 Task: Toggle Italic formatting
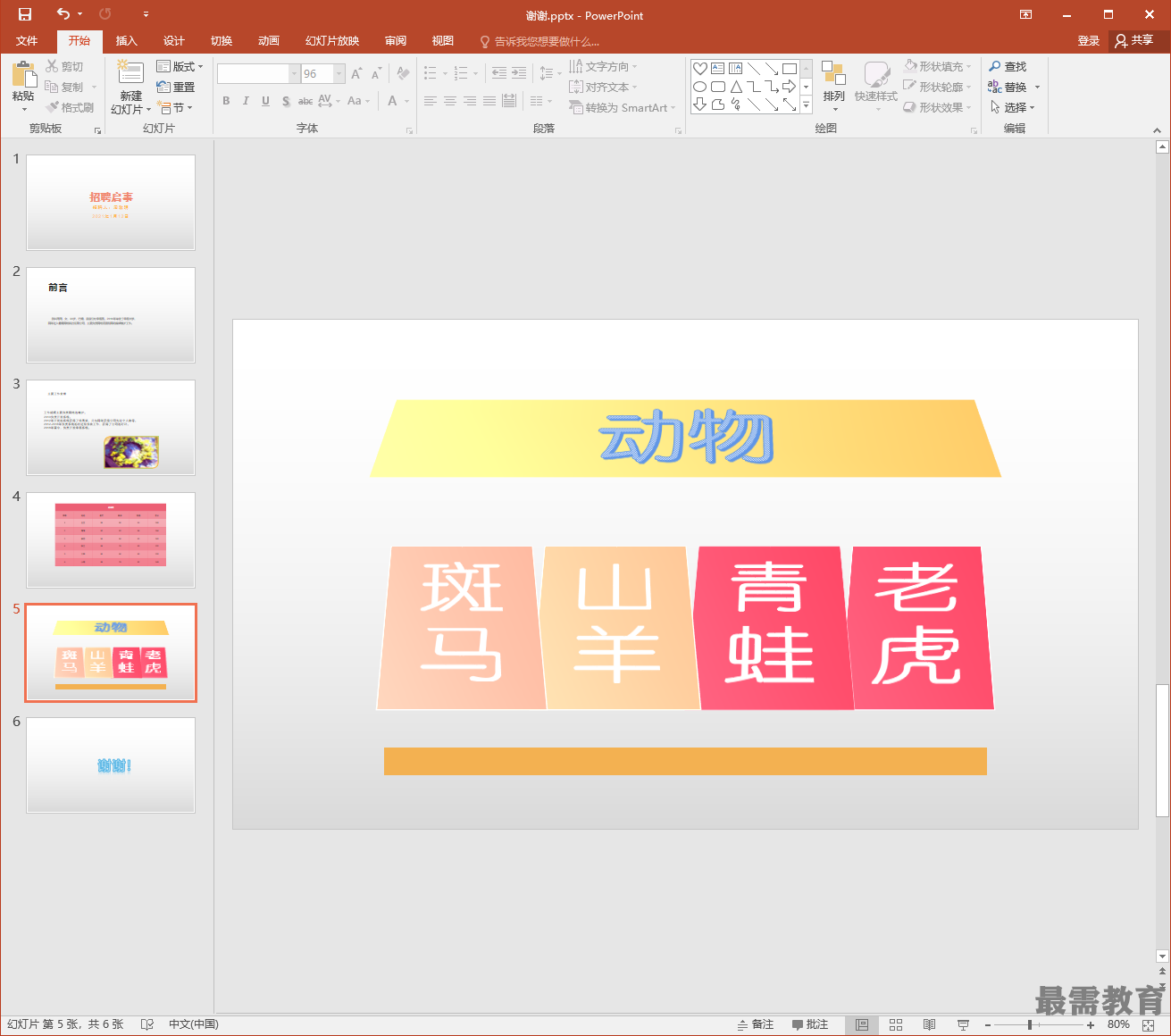pos(246,101)
